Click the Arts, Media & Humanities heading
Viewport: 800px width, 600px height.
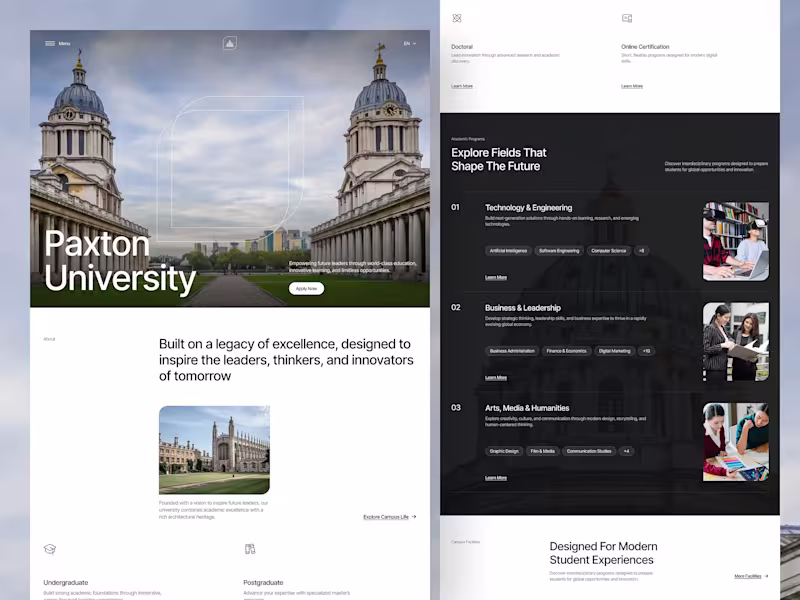[527, 408]
